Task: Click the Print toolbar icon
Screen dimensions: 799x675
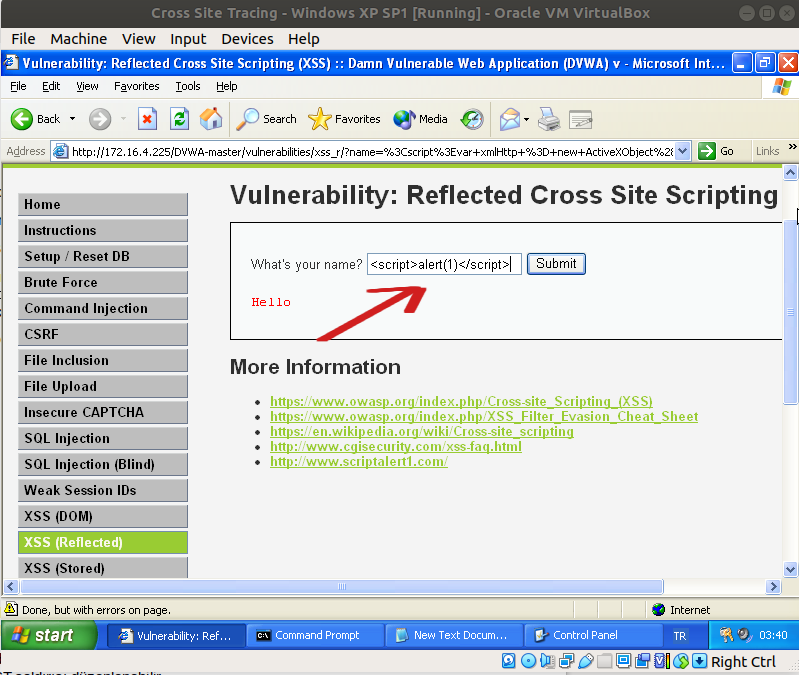Action: pyautogui.click(x=549, y=120)
